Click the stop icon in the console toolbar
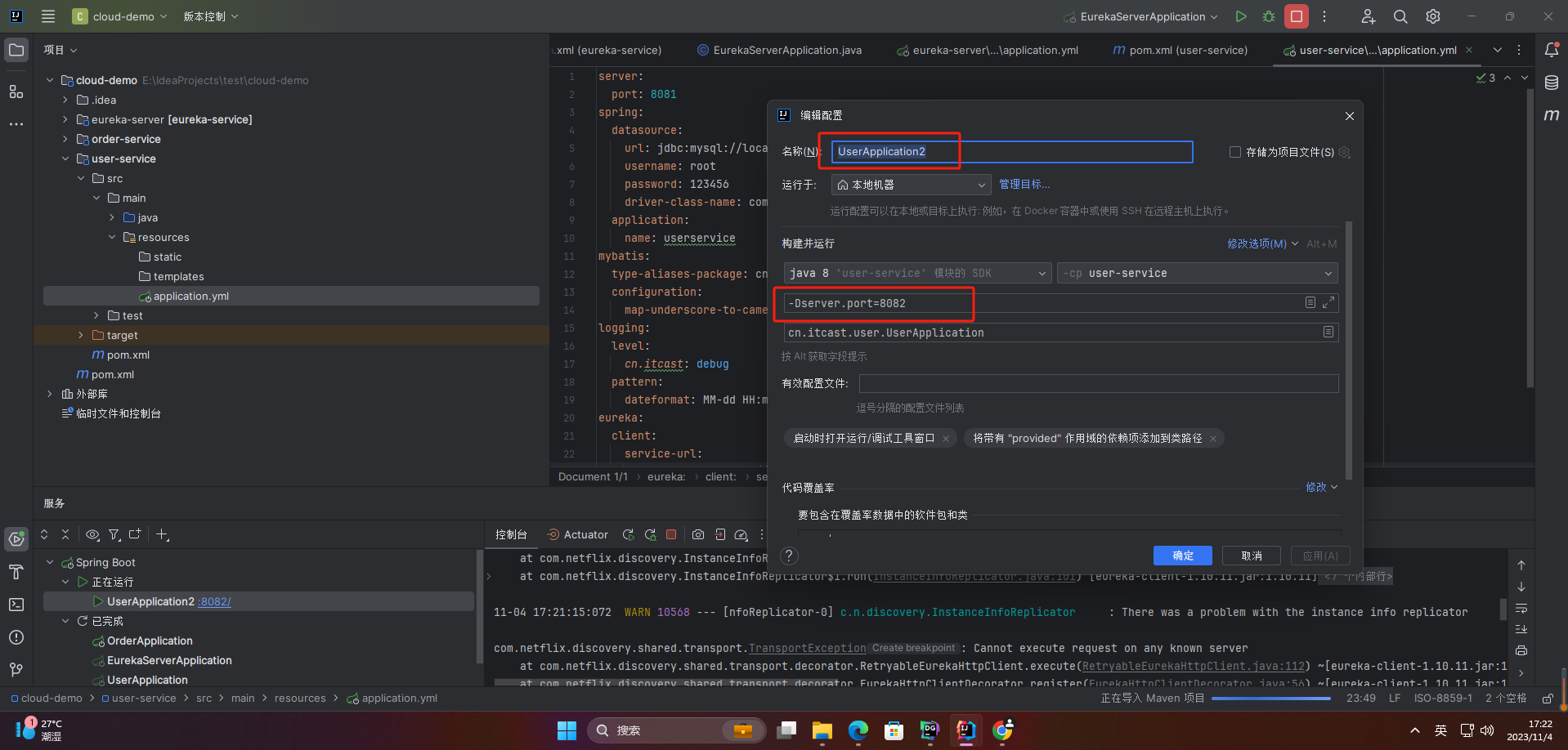Image resolution: width=1568 pixels, height=750 pixels. tap(671, 534)
